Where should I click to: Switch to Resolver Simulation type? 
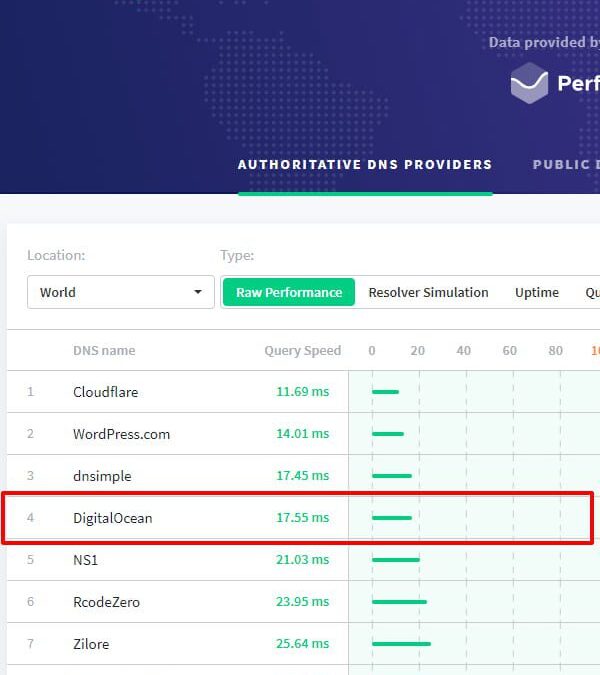pyautogui.click(x=428, y=292)
